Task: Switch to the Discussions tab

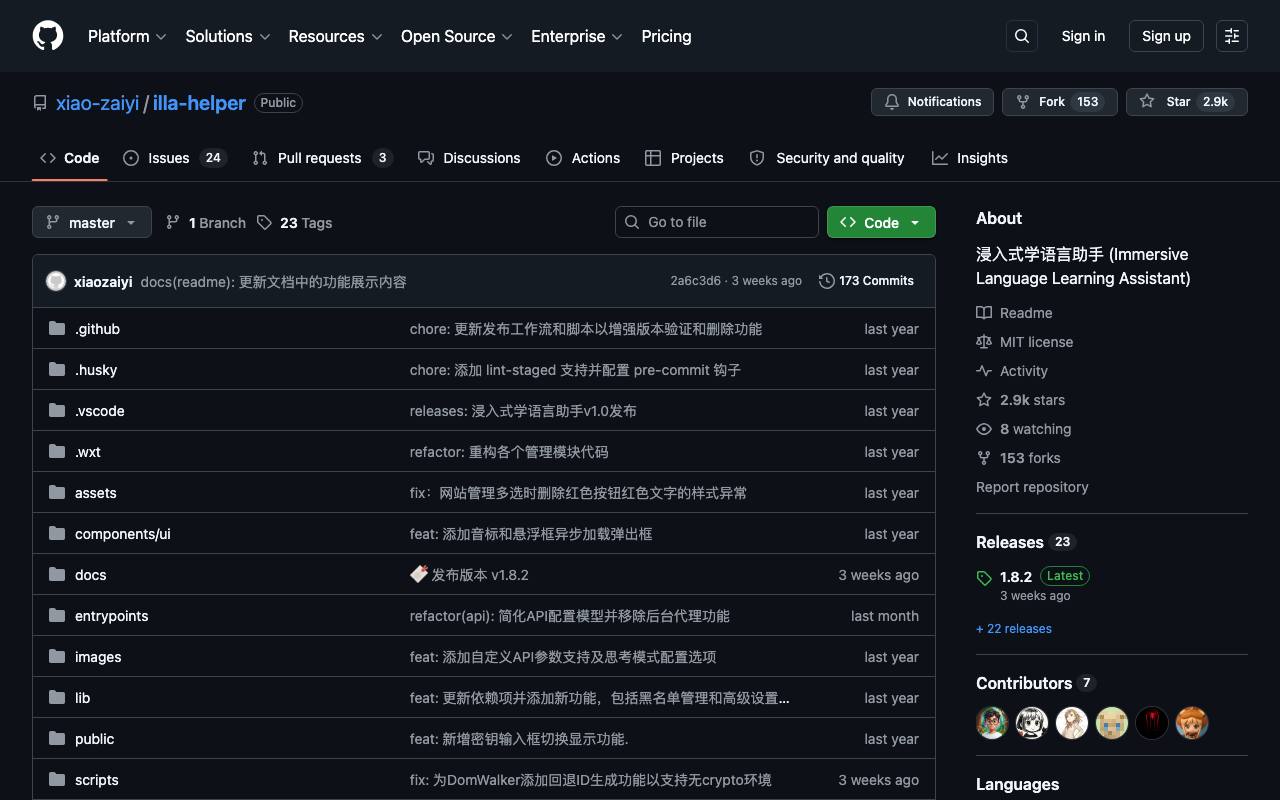Action: [x=469, y=158]
